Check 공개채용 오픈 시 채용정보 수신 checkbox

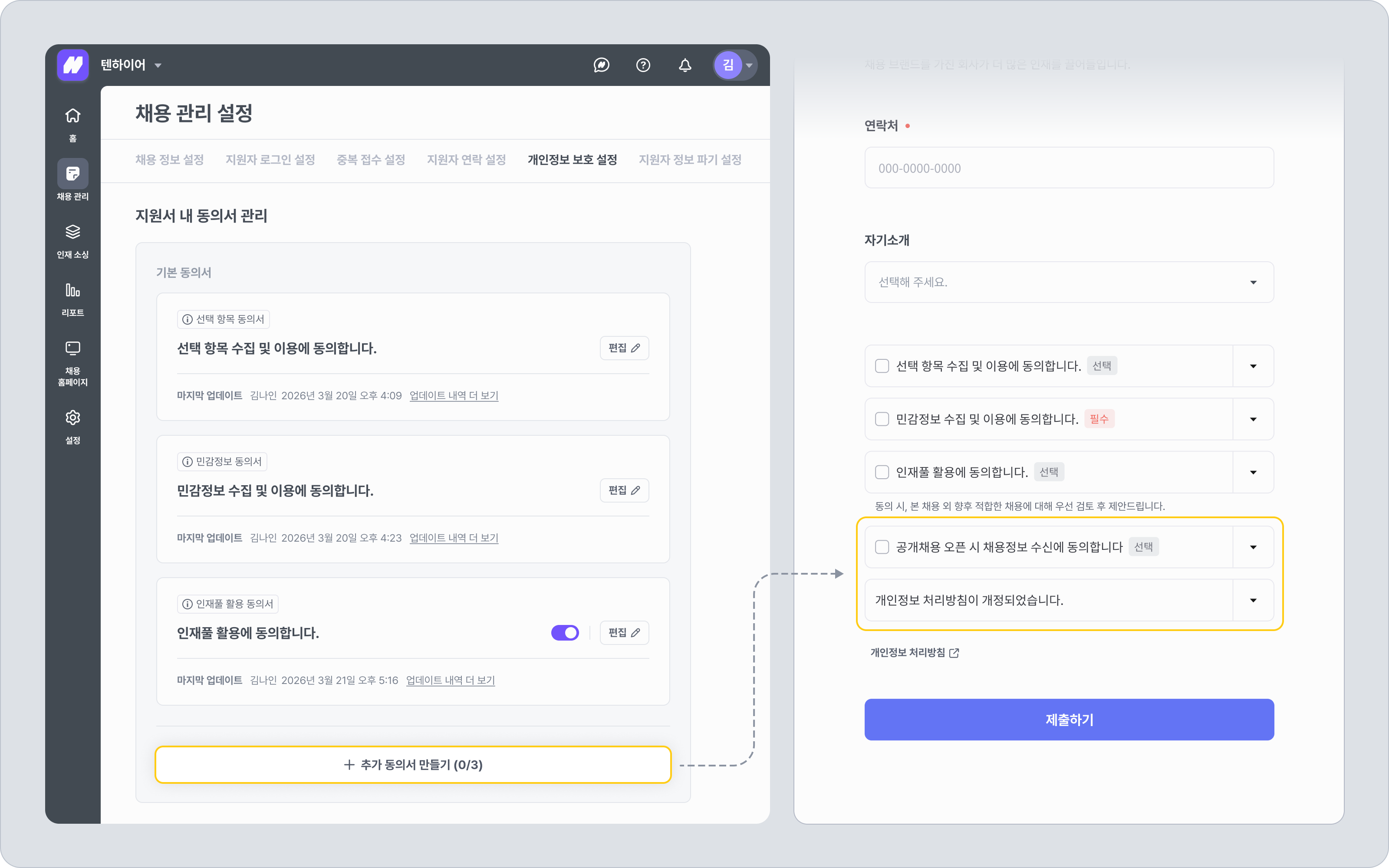(x=882, y=547)
